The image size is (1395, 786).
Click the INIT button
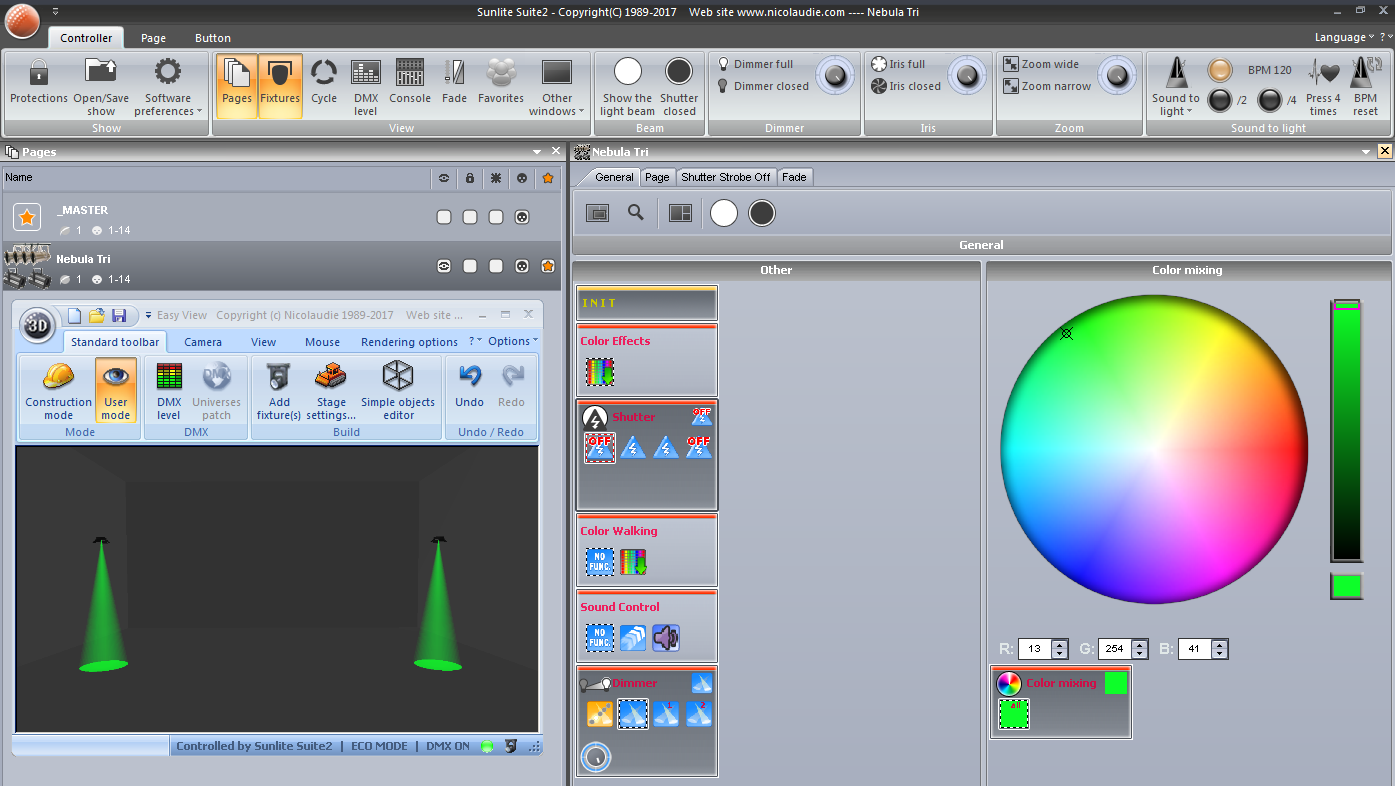[647, 303]
